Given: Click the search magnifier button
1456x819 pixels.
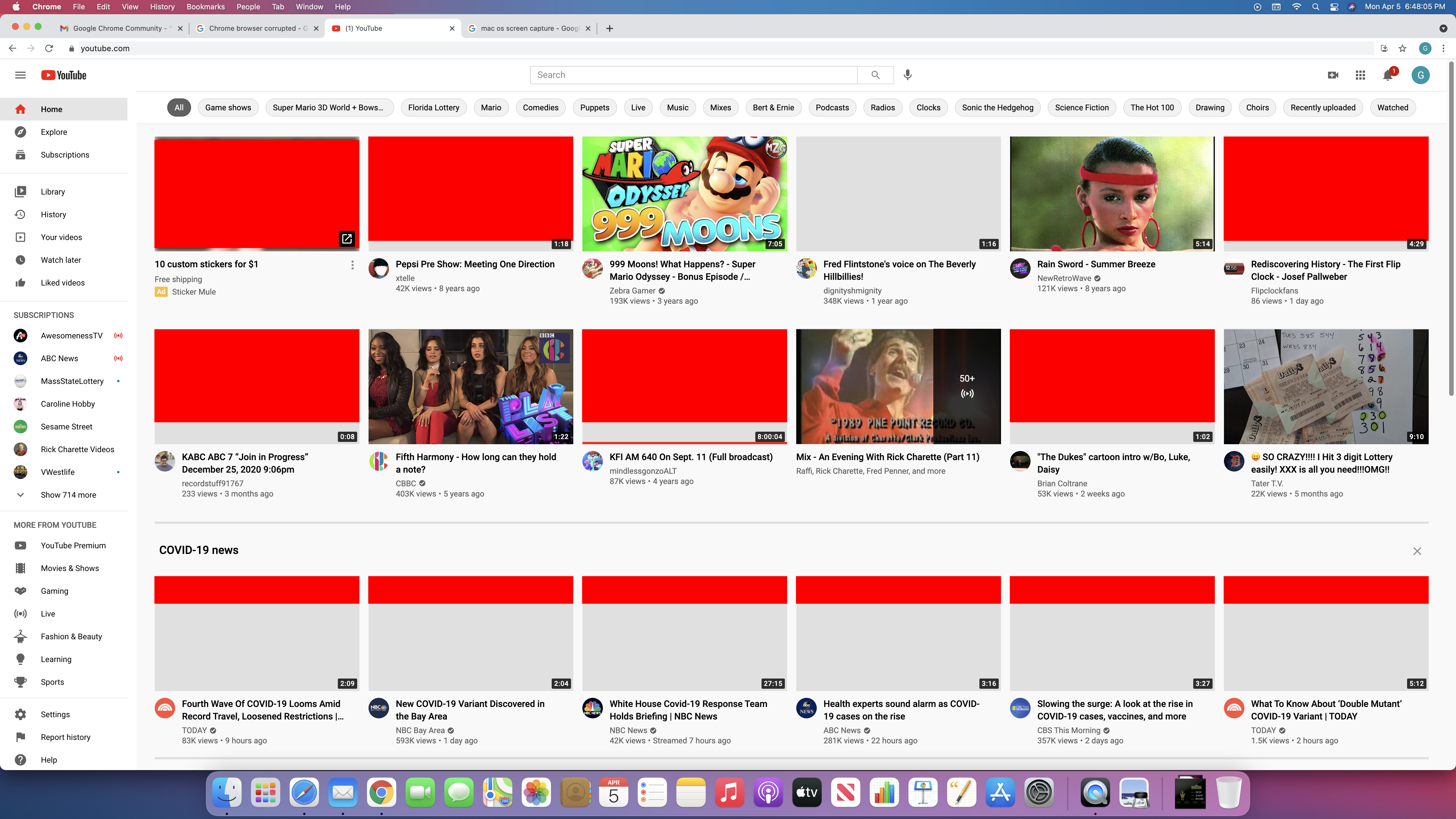Looking at the screenshot, I should (875, 75).
